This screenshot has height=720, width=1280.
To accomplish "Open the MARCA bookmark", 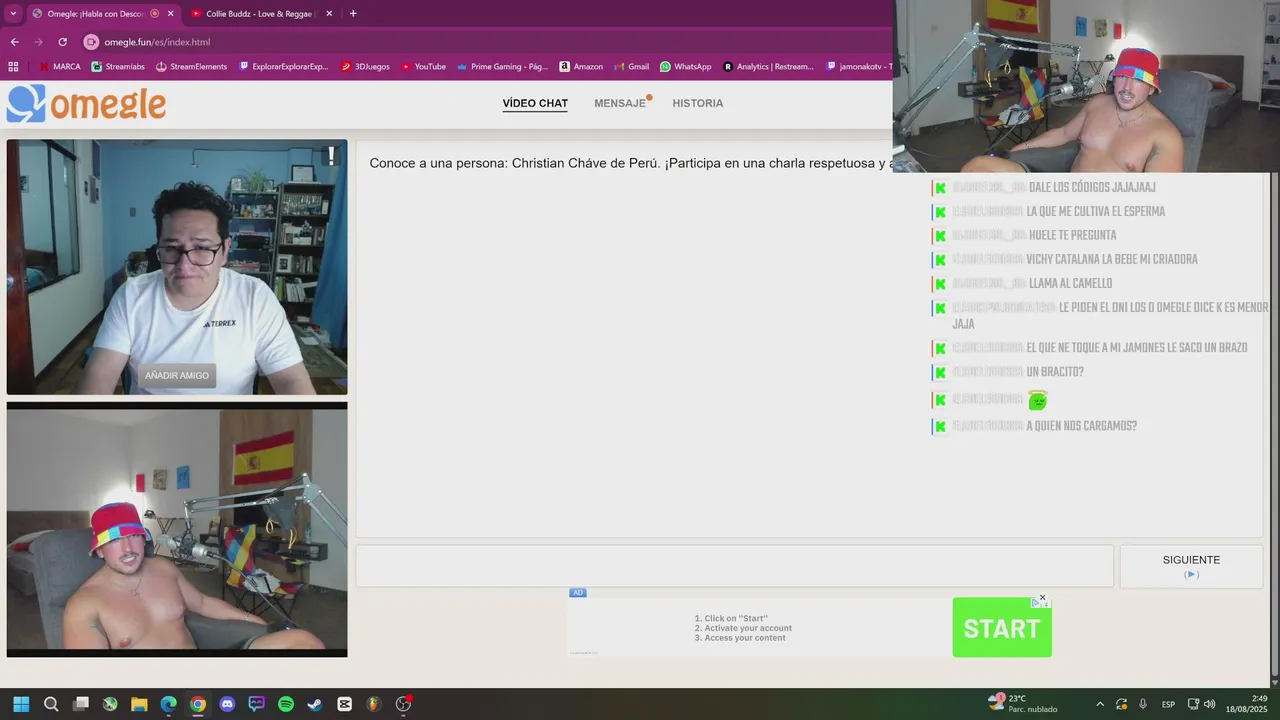I will pyautogui.click(x=59, y=67).
